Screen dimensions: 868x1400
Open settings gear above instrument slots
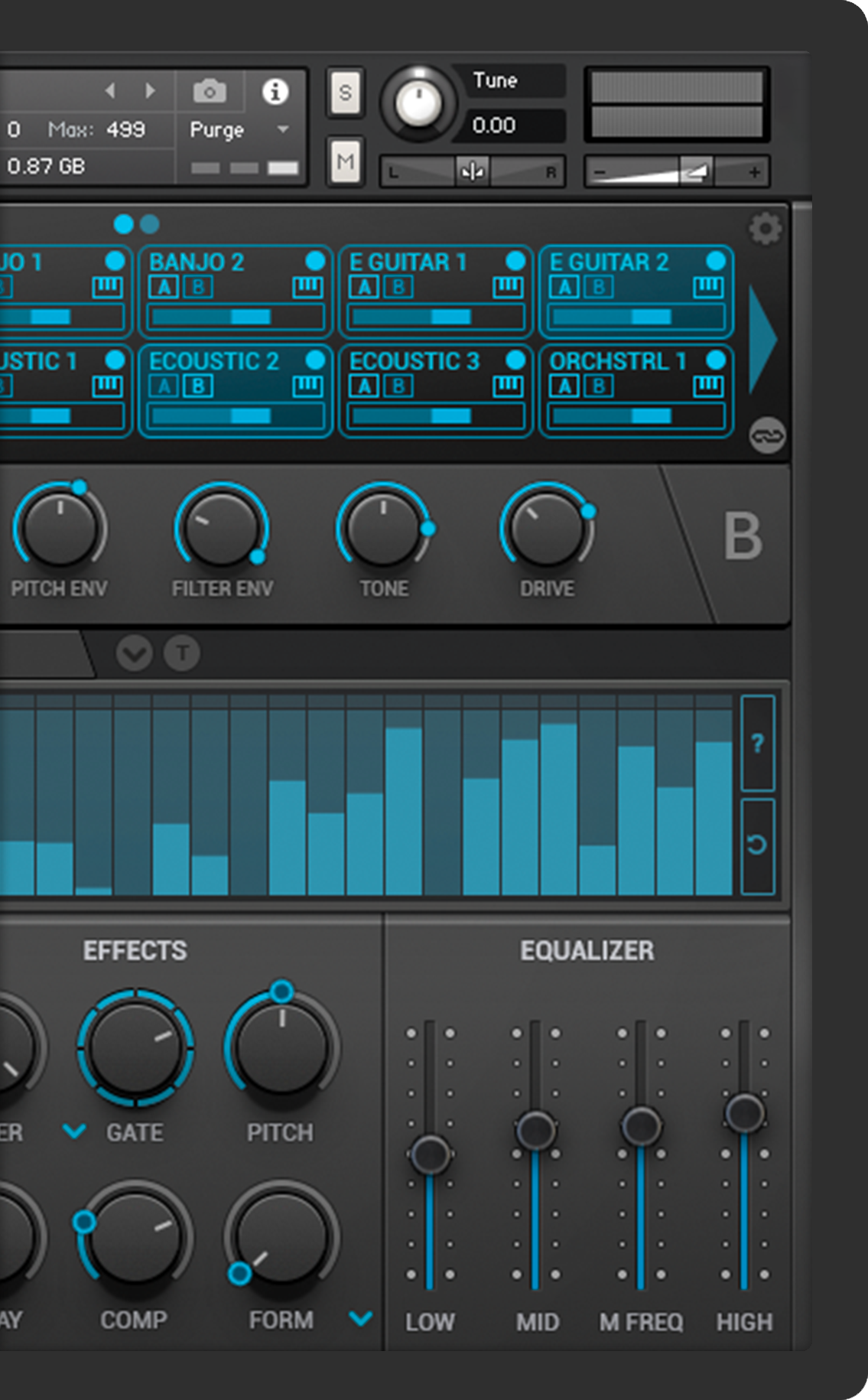[765, 228]
